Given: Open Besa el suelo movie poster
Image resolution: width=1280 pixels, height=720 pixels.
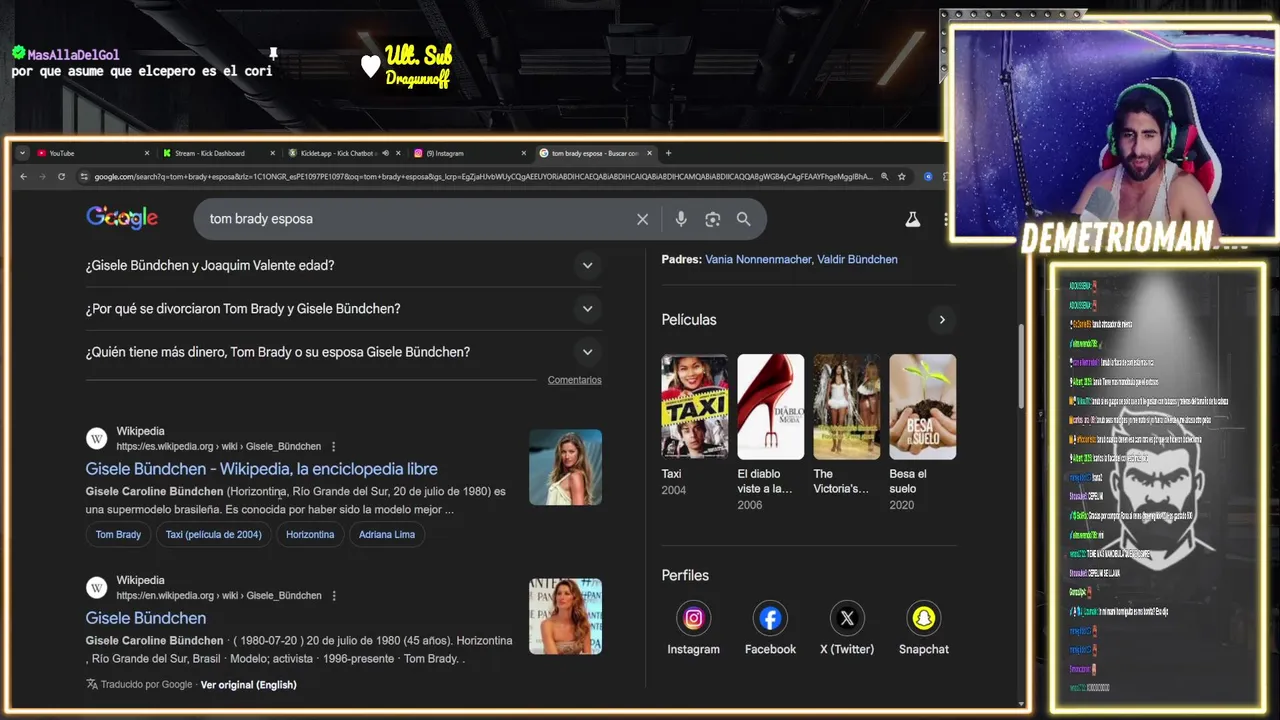Looking at the screenshot, I should [x=922, y=407].
